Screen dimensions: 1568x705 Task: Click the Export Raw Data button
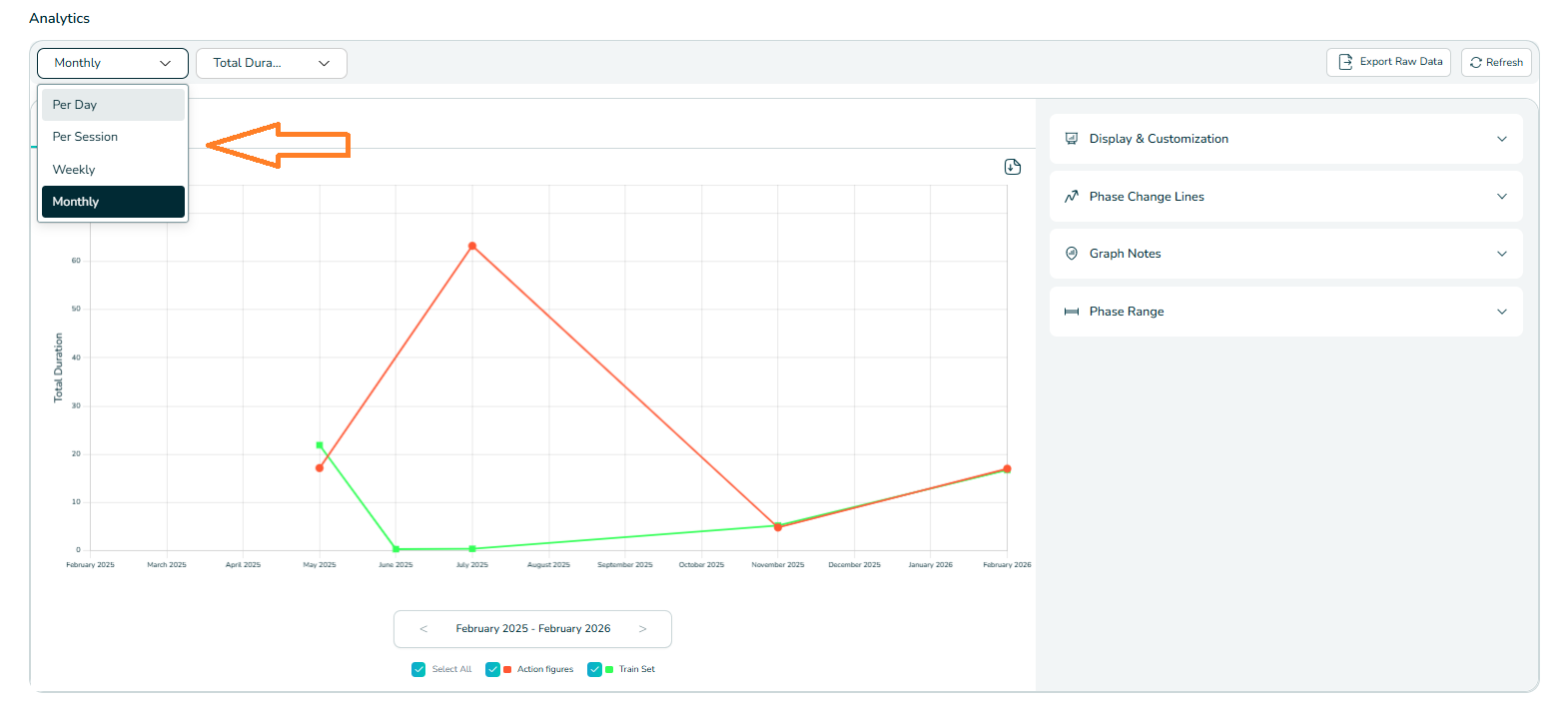tap(1388, 62)
